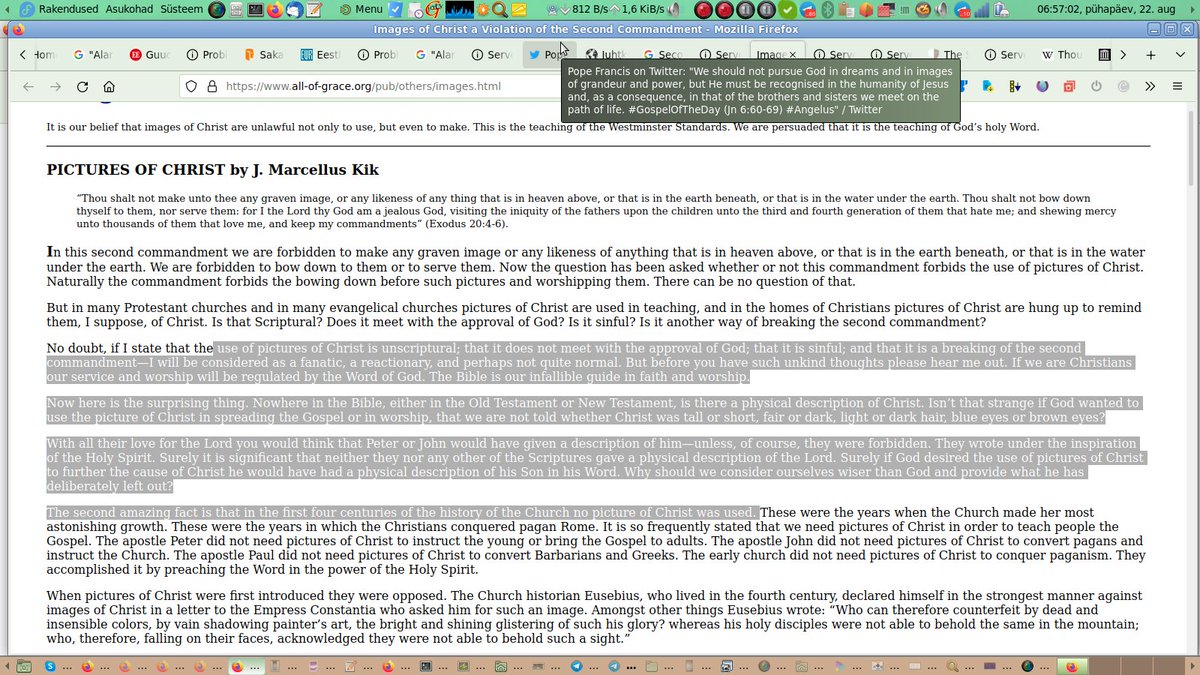Image resolution: width=1200 pixels, height=675 pixels.
Task: Click the Bluetooth tray icon
Action: 829,9
